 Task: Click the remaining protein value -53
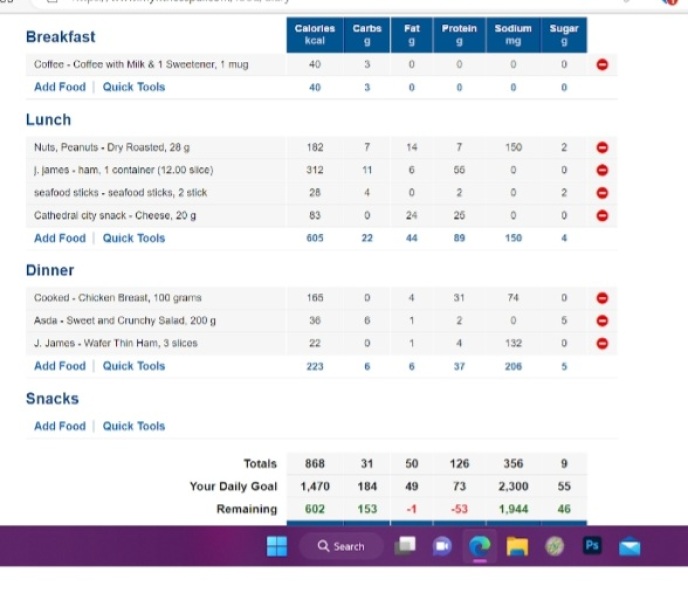coord(459,509)
